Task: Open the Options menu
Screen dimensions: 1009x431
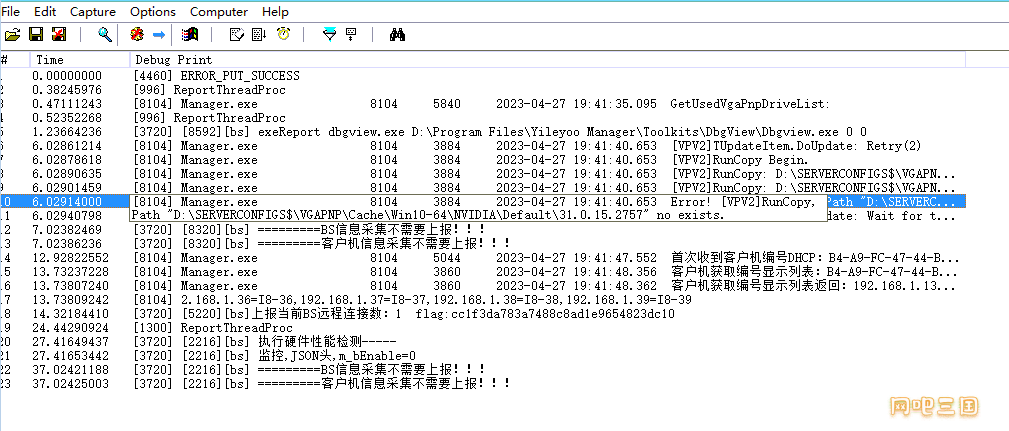Action: [153, 12]
